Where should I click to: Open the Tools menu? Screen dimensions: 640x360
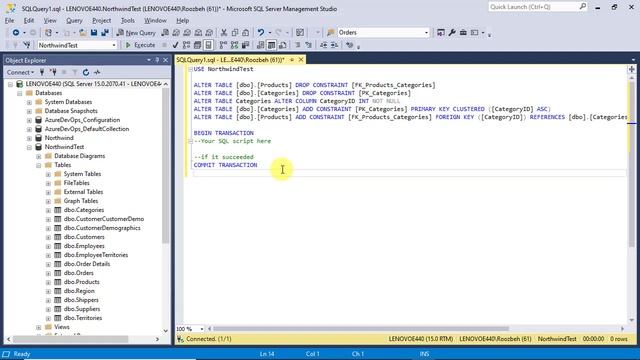tap(127, 20)
